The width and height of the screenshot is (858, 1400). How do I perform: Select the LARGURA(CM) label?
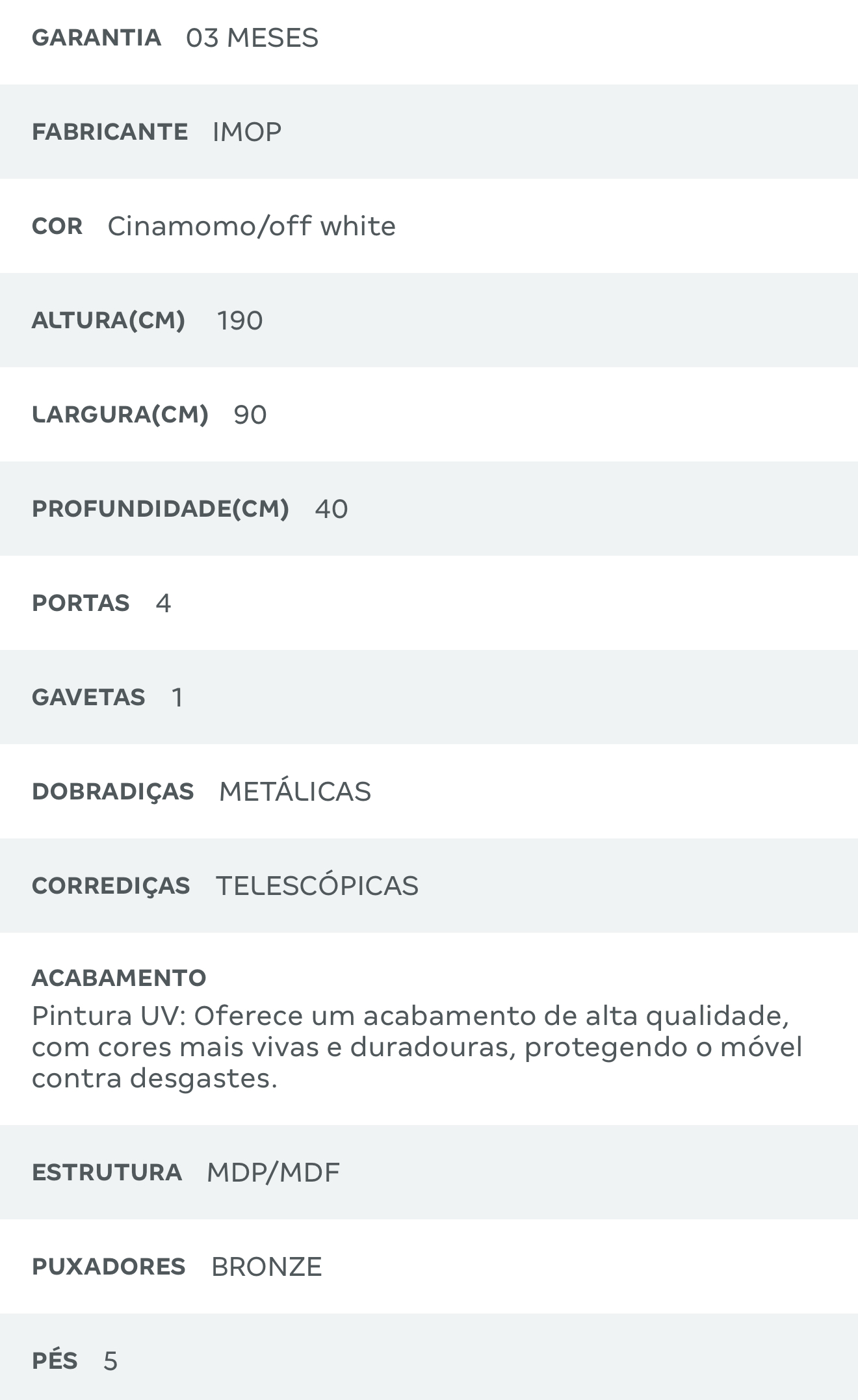click(x=120, y=415)
